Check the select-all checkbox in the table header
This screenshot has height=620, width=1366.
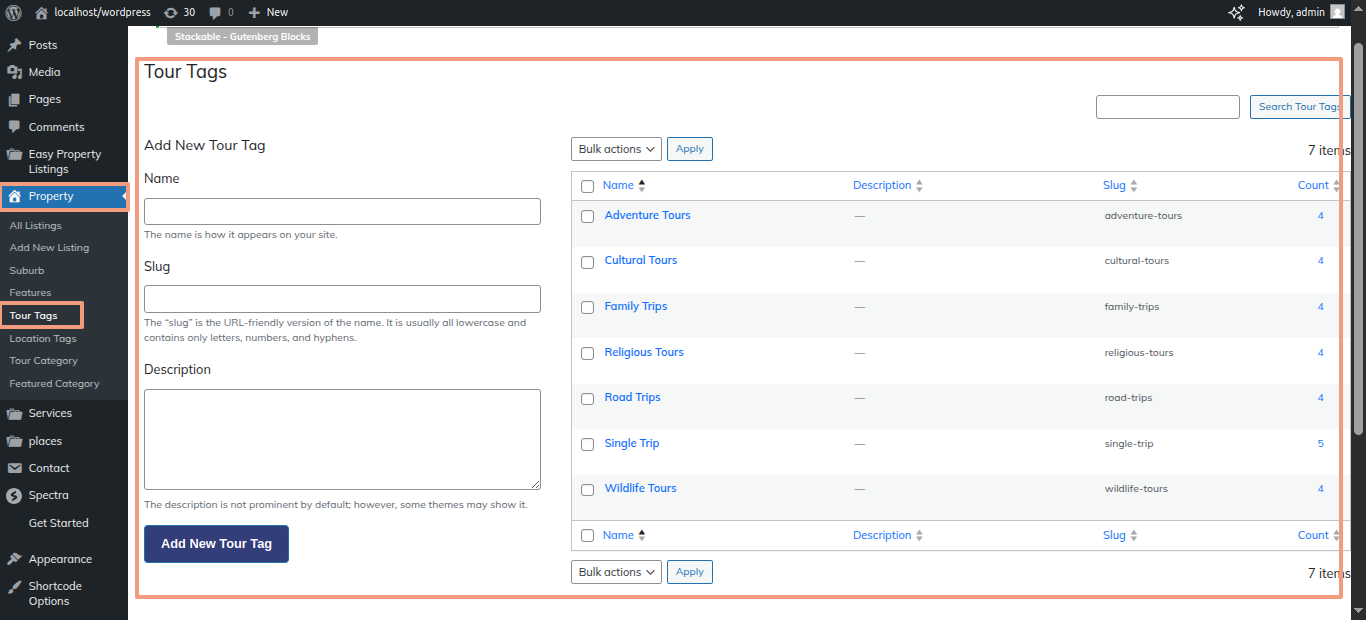point(587,186)
